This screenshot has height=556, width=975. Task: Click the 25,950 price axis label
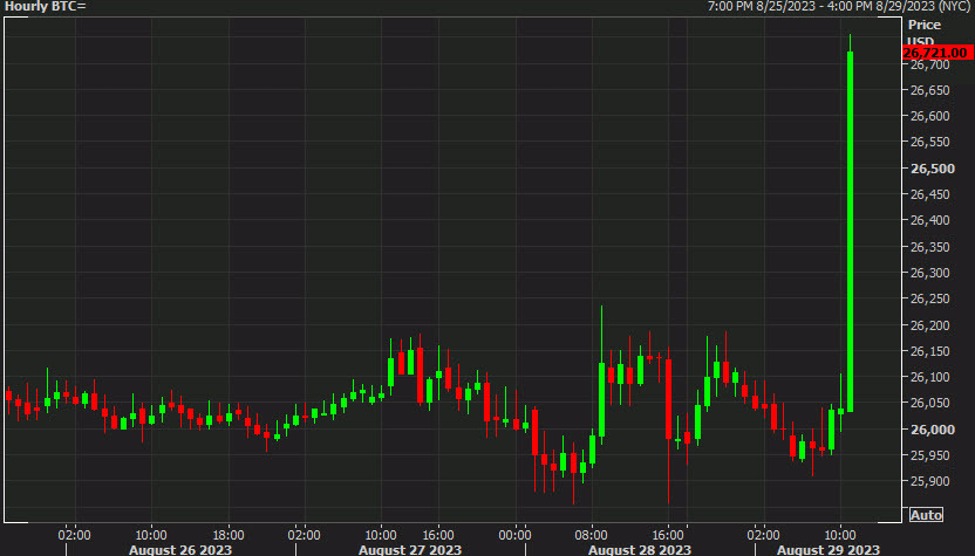click(930, 456)
